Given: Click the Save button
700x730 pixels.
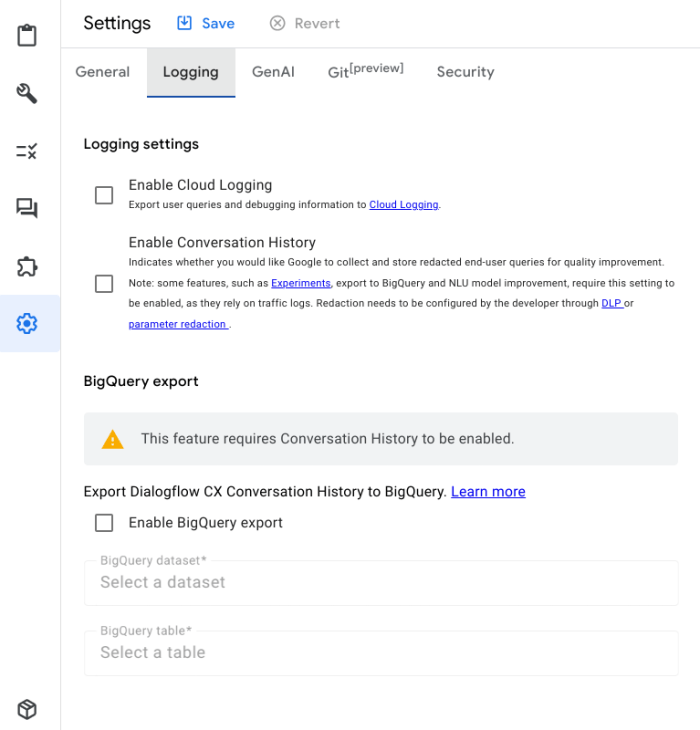Looking at the screenshot, I should pos(206,23).
